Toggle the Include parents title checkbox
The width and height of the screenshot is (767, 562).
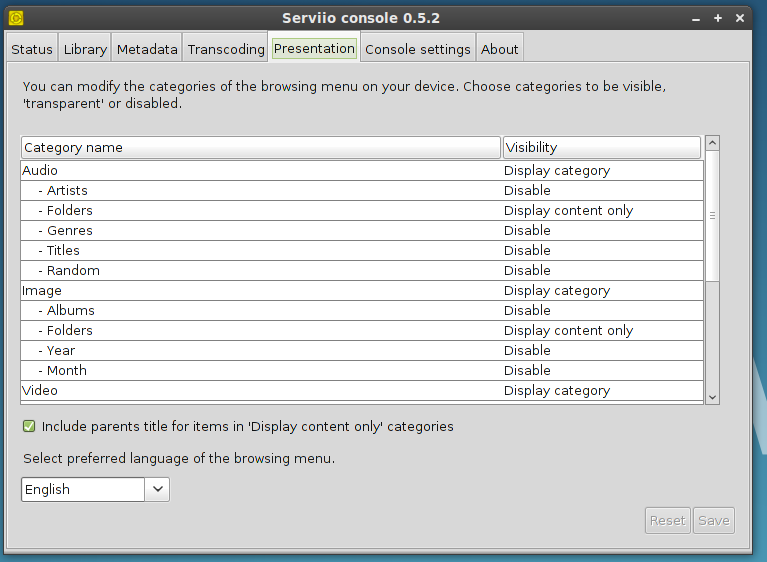click(x=29, y=426)
